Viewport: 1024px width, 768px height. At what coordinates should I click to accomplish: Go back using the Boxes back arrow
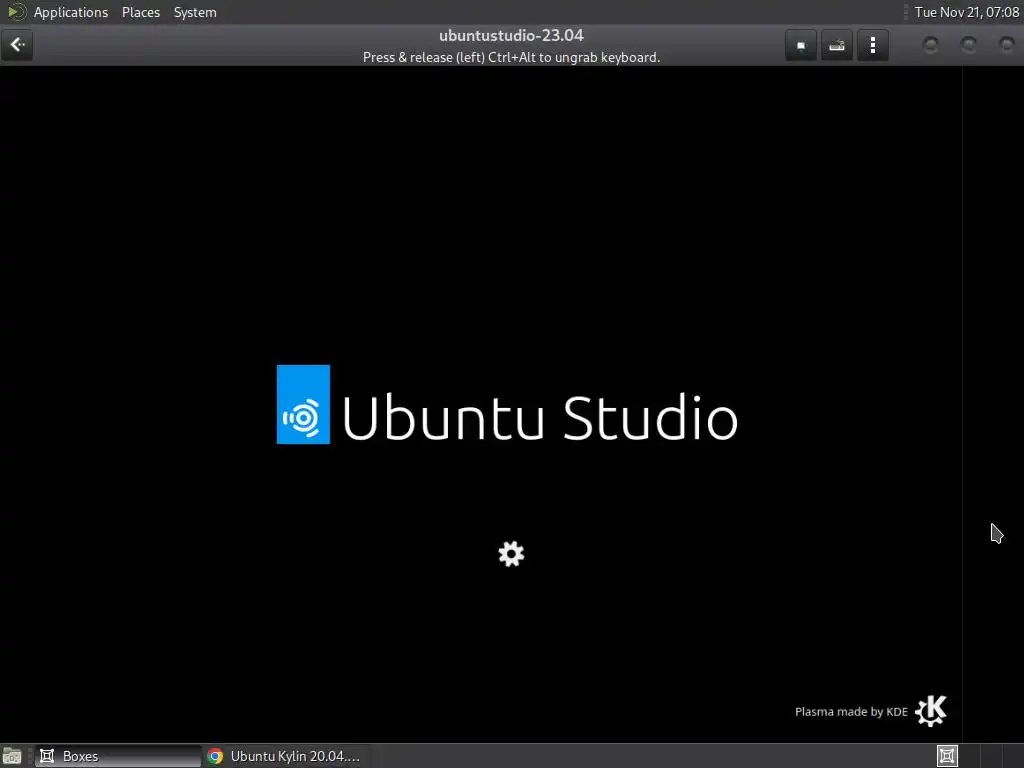pos(17,45)
